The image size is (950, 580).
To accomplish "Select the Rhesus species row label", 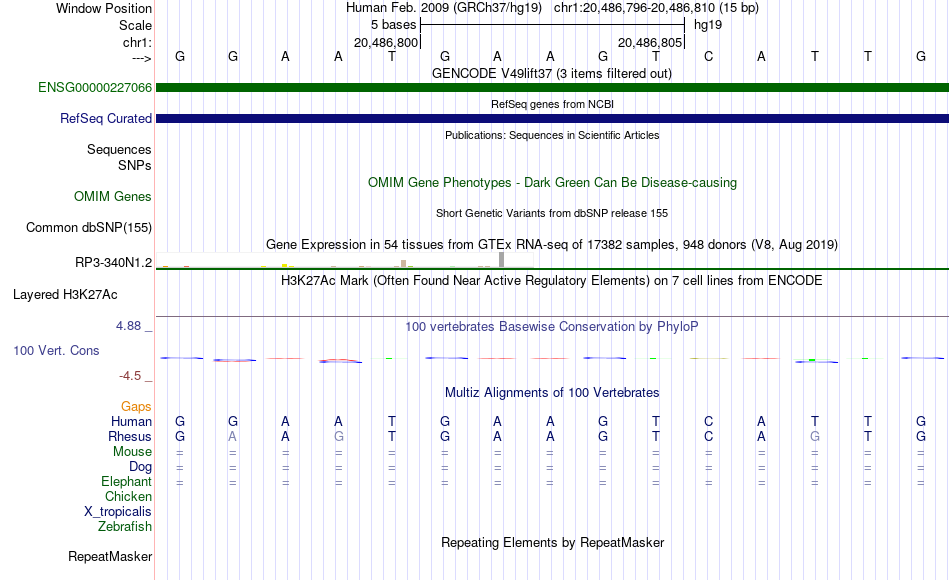I will tap(130, 436).
